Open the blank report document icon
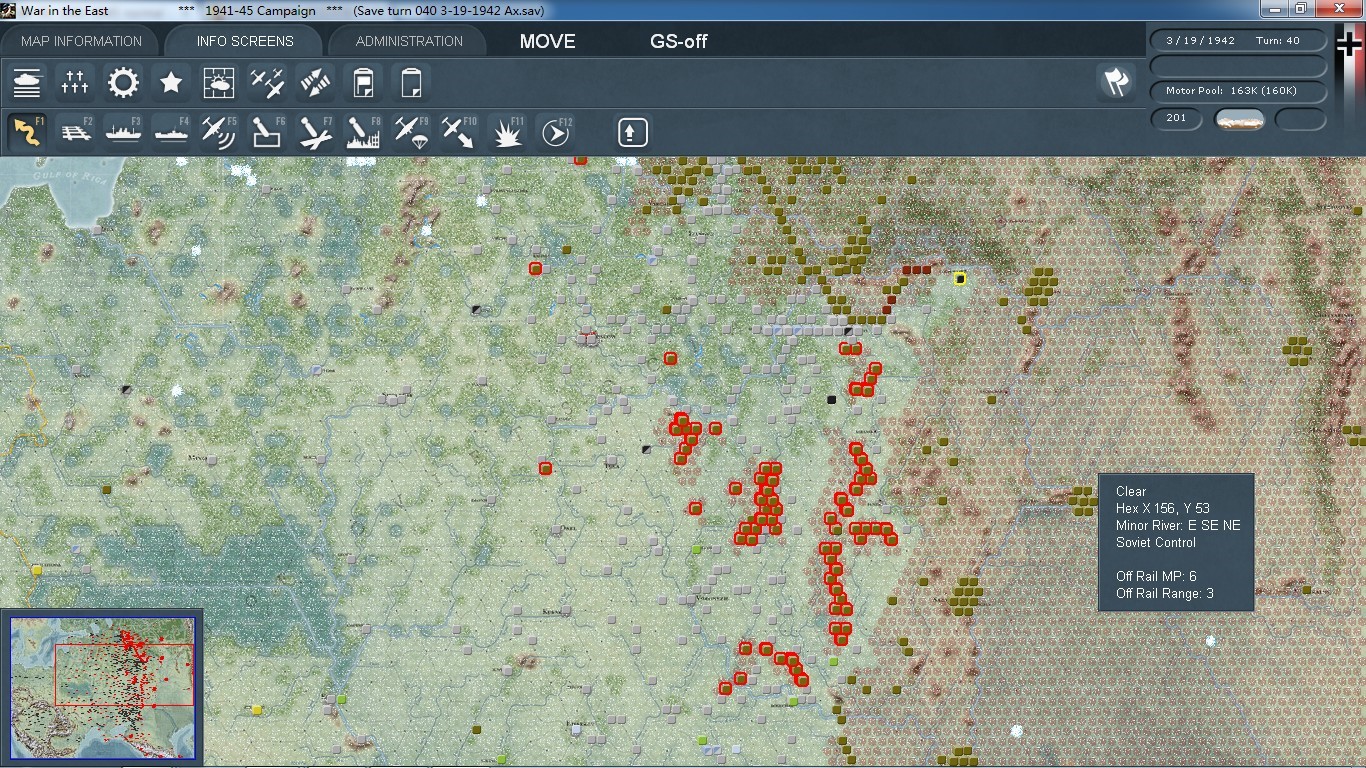This screenshot has height=768, width=1366. coord(411,83)
